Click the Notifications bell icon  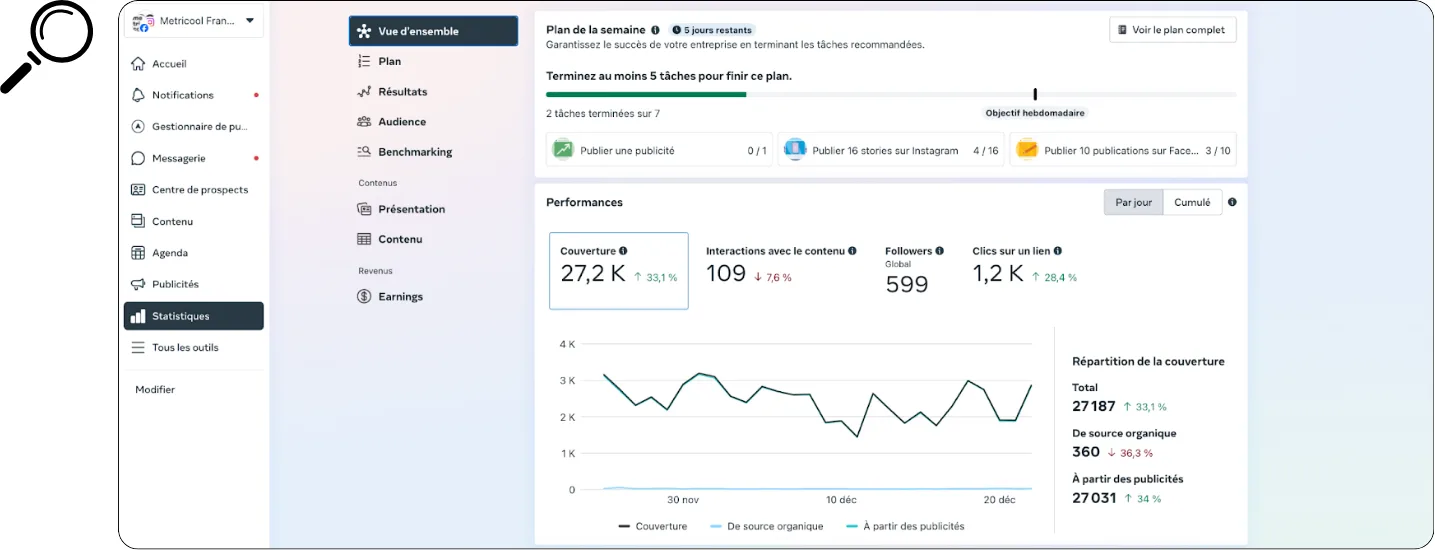coord(138,95)
